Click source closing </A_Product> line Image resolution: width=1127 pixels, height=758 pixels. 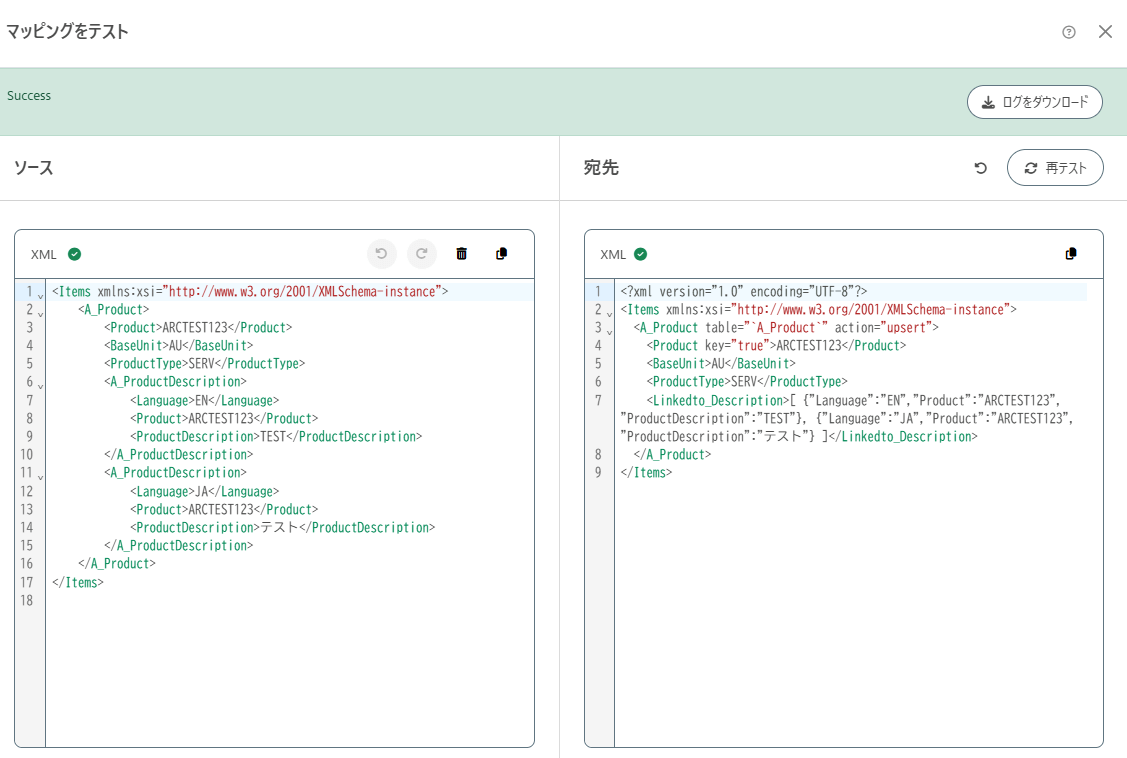coord(116,563)
